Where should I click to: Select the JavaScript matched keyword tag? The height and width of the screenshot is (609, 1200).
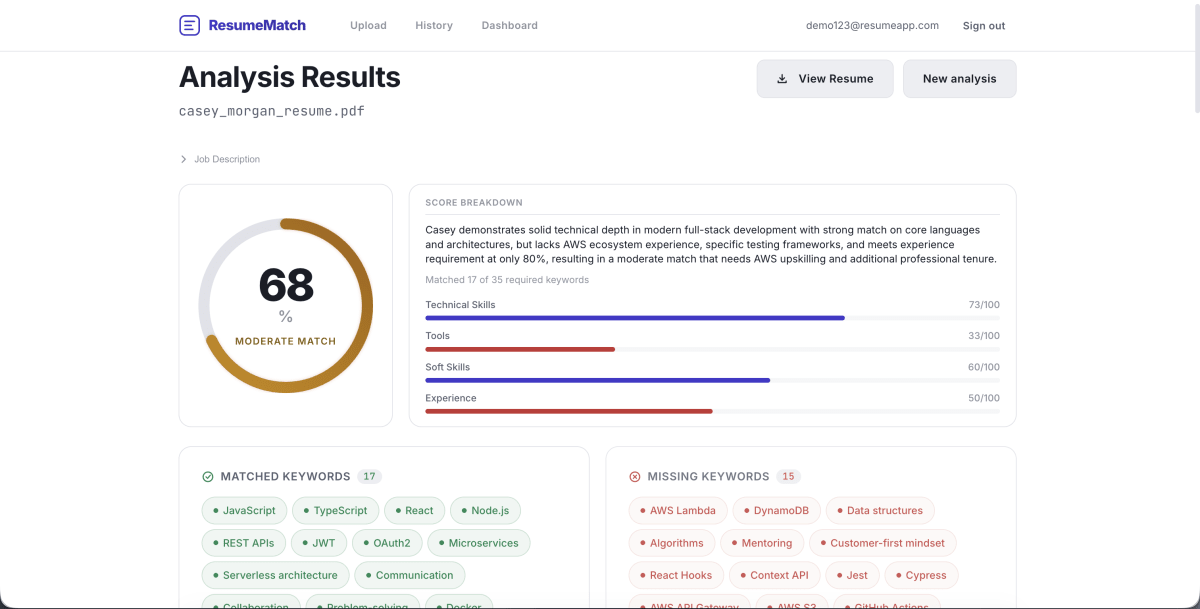click(x=244, y=511)
